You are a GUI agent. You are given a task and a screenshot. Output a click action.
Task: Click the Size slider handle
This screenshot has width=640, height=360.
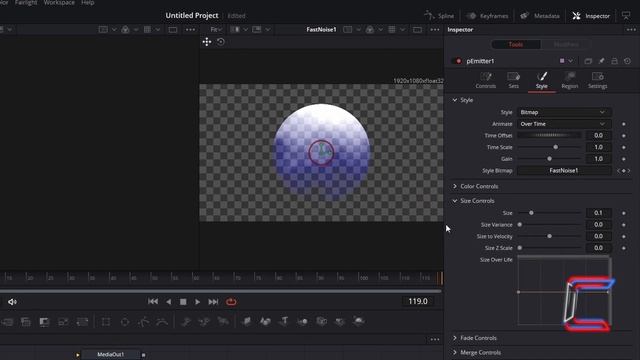tap(531, 213)
